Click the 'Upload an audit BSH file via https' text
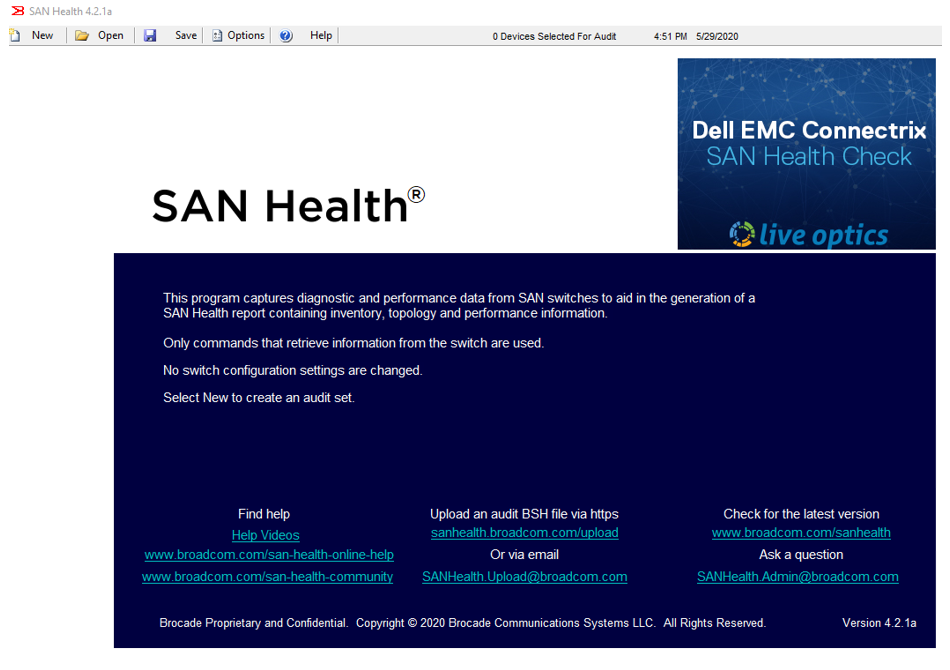This screenshot has width=950, height=670. (524, 514)
